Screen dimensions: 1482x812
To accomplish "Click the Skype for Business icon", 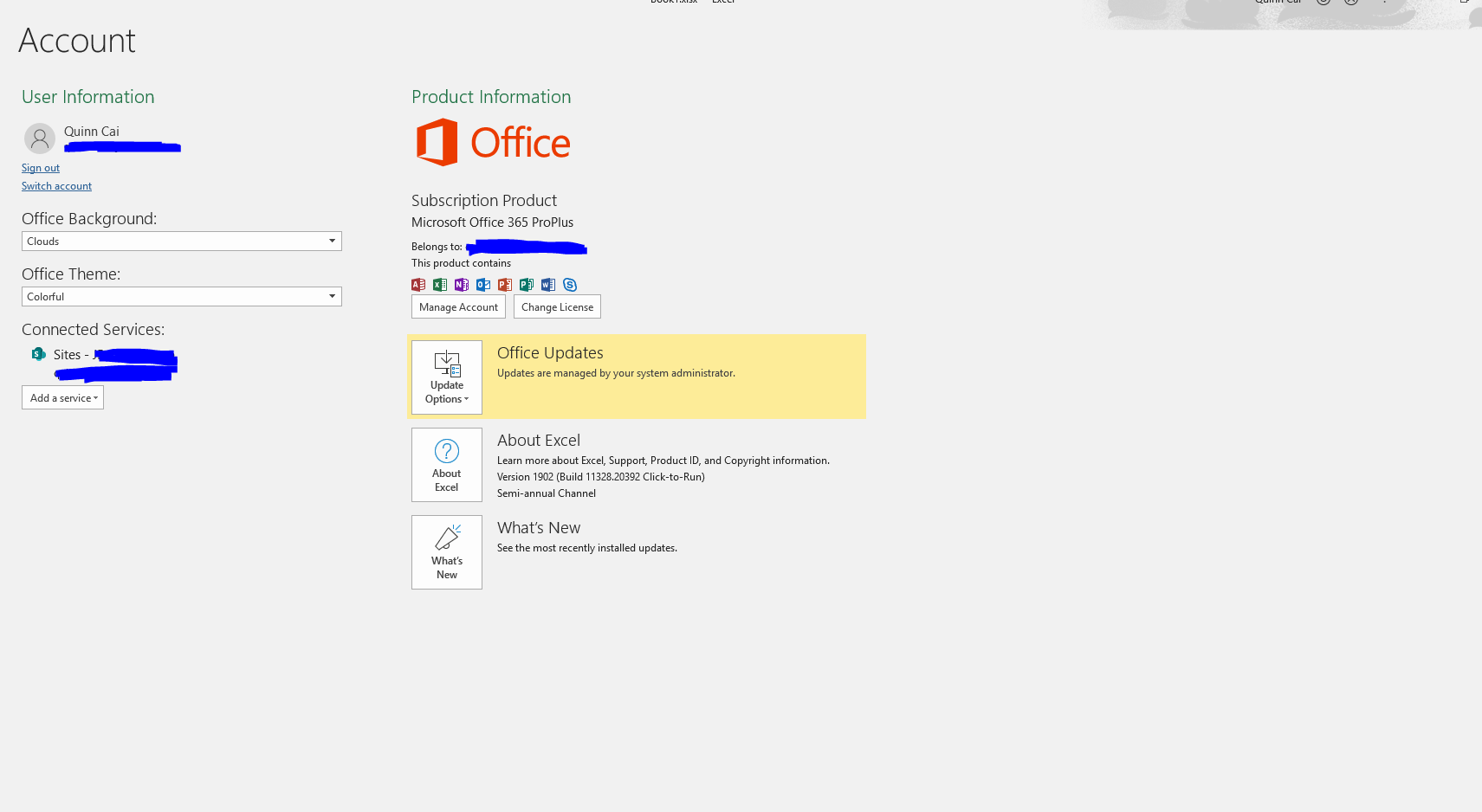I will tap(570, 285).
